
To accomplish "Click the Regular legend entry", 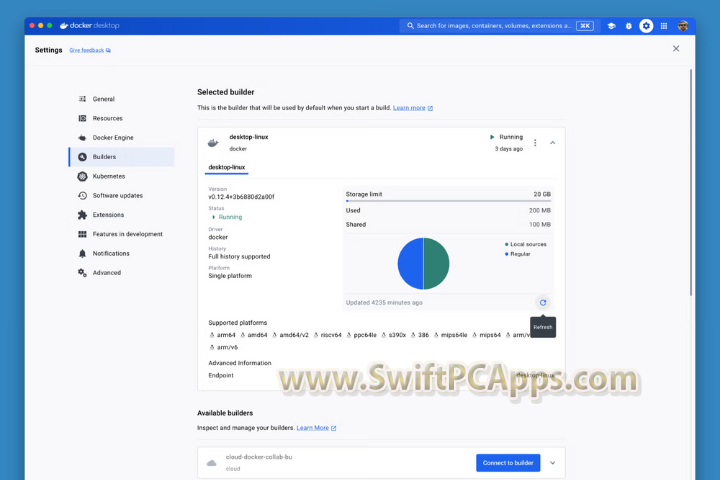I will click(x=518, y=254).
